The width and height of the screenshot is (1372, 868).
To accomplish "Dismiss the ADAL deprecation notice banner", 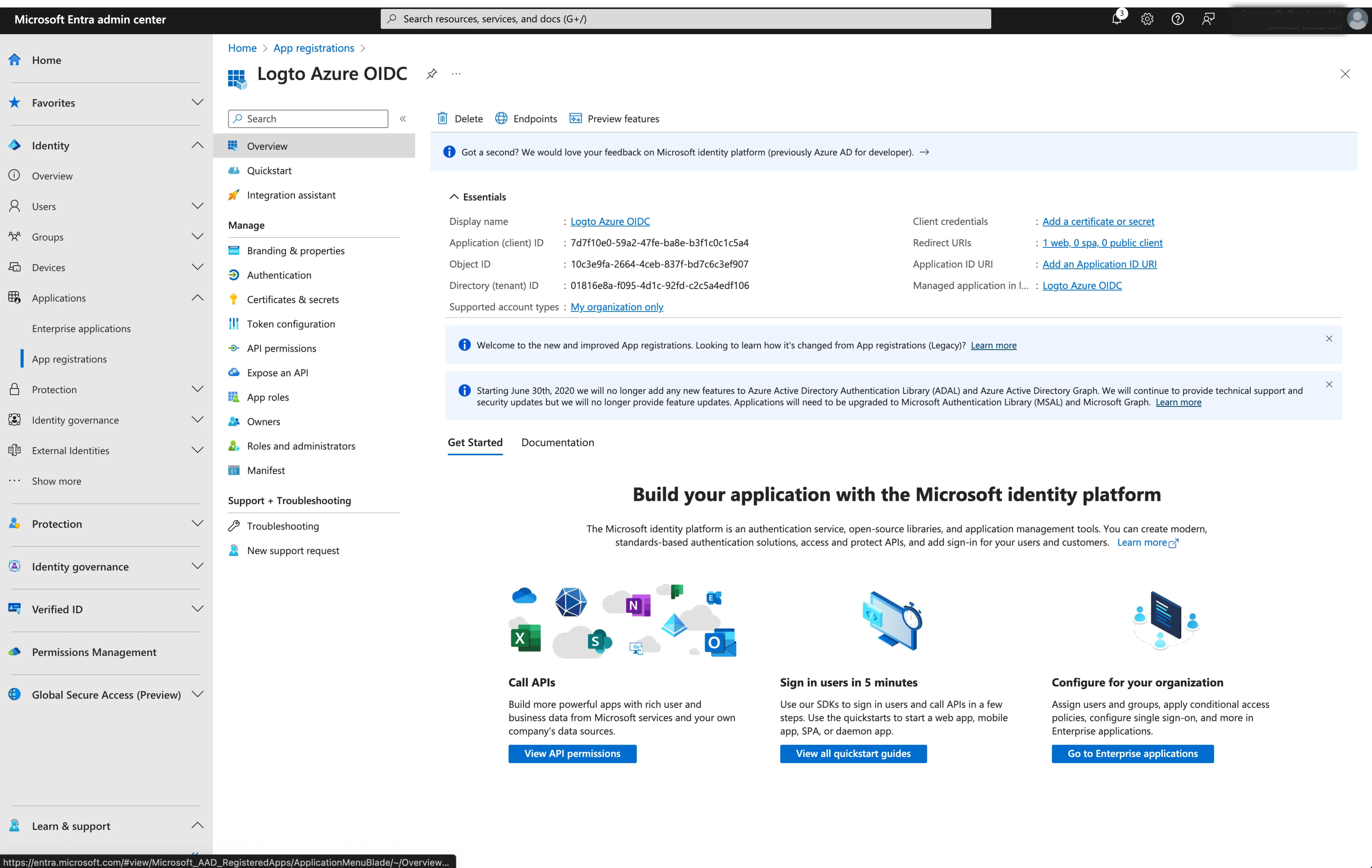I will (1329, 384).
